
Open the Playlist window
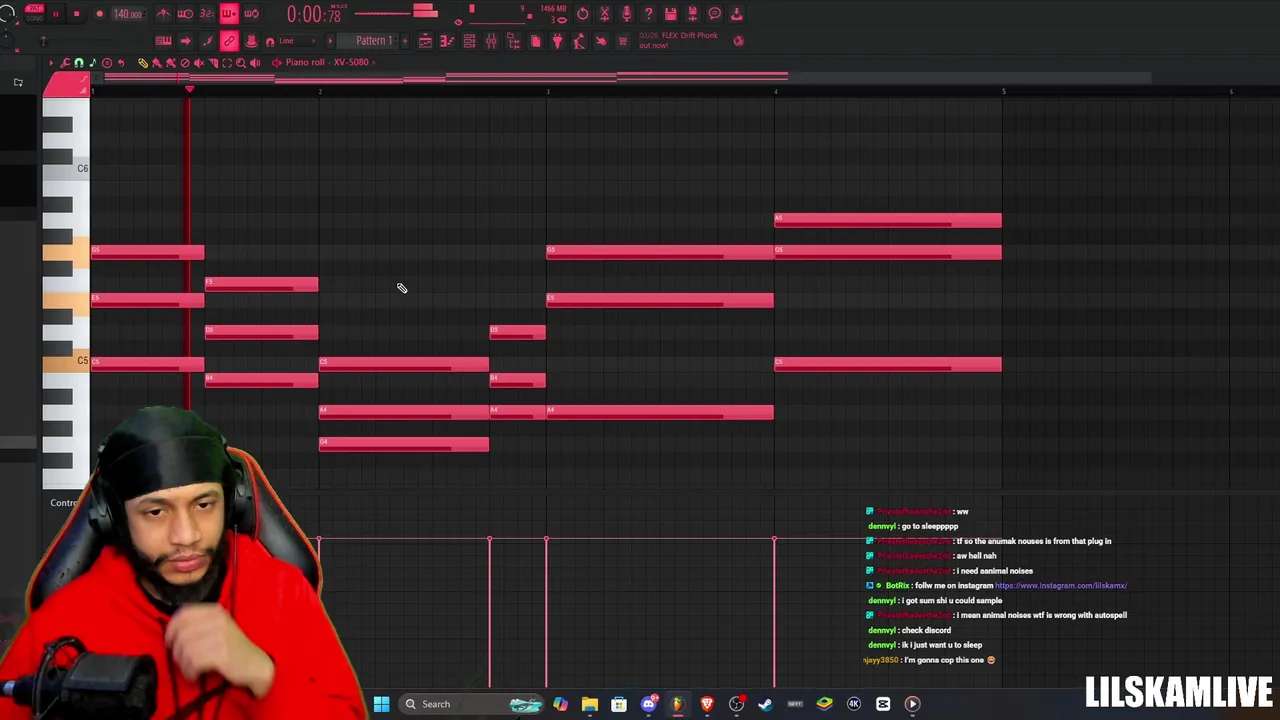[425, 41]
